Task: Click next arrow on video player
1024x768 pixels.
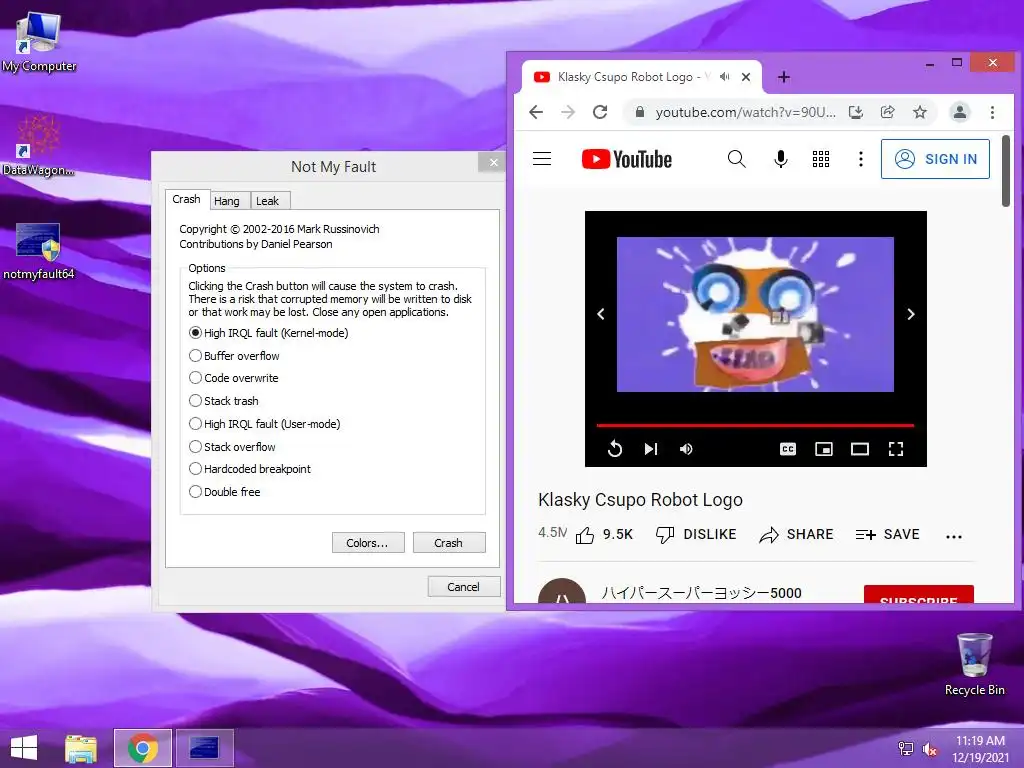Action: (x=910, y=314)
